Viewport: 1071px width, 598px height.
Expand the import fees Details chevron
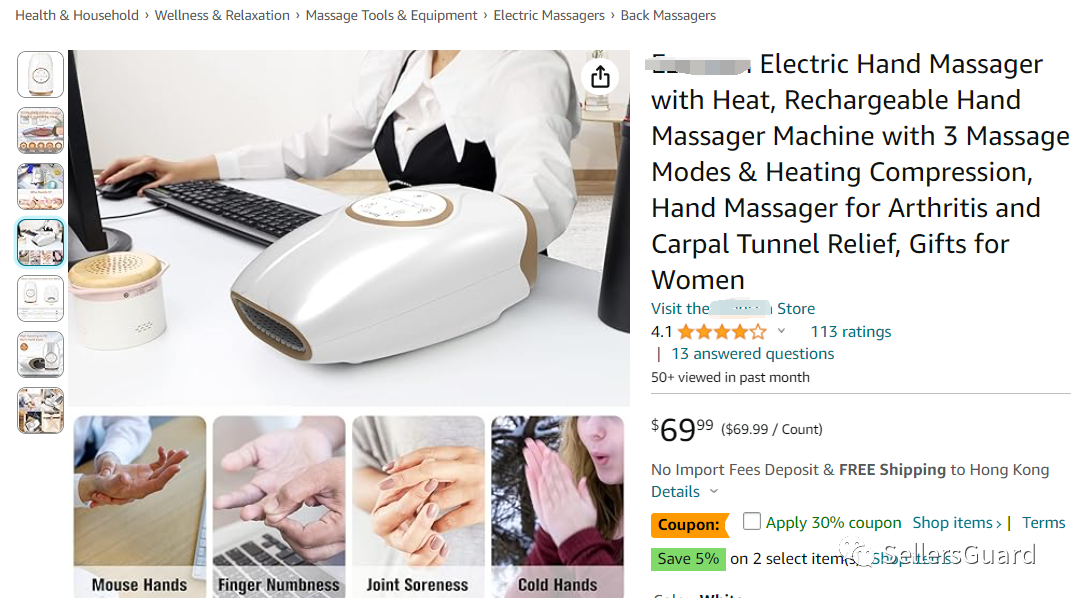point(714,491)
